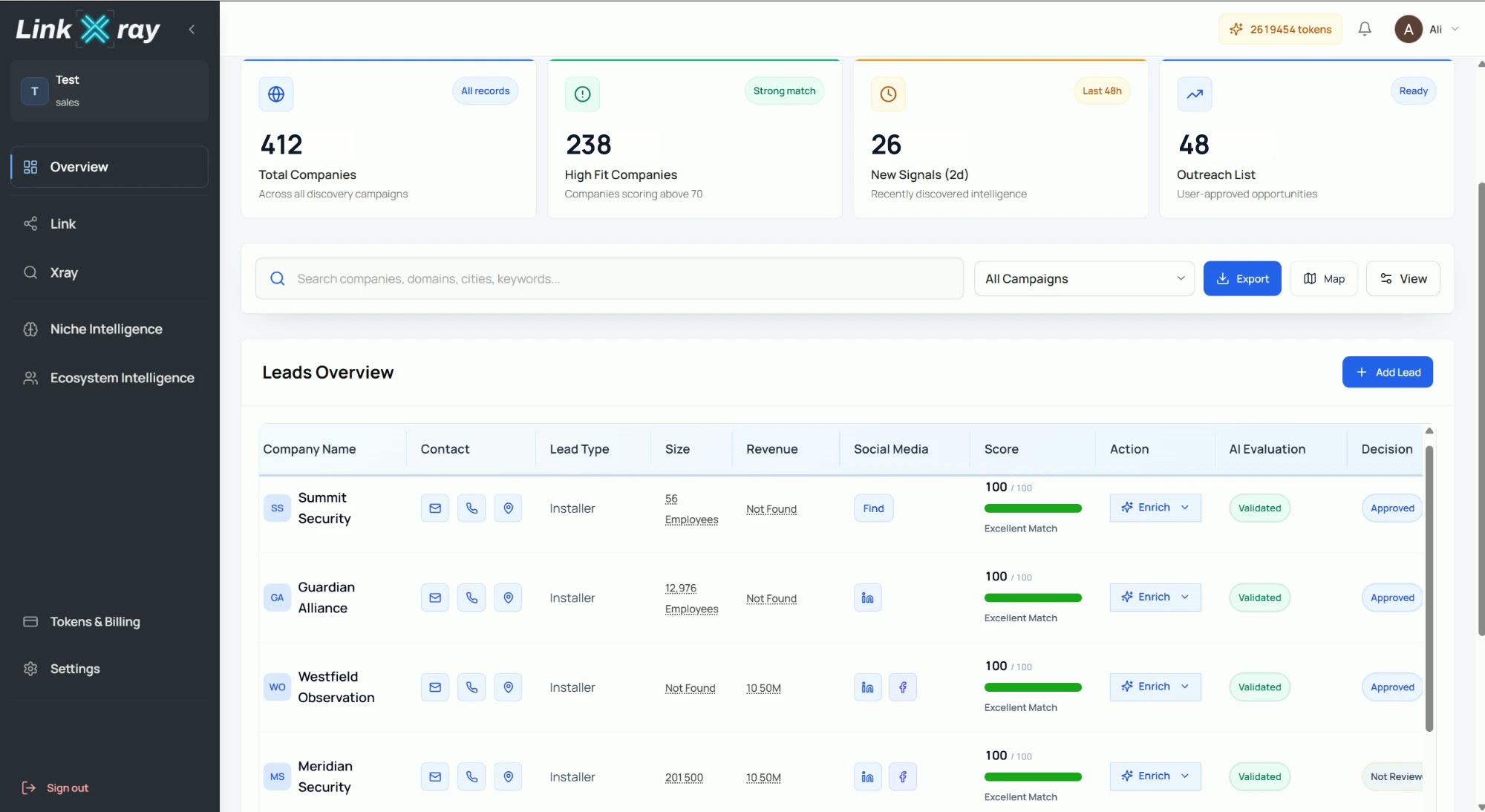Image resolution: width=1485 pixels, height=812 pixels.
Task: Email Meridian Security contact
Action: pos(435,777)
